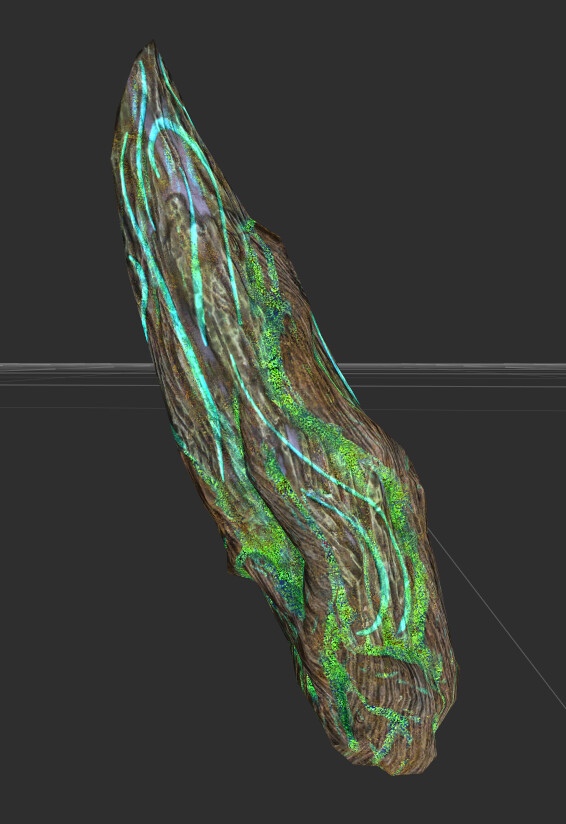Click the horizontal grid line left of model

(74, 366)
